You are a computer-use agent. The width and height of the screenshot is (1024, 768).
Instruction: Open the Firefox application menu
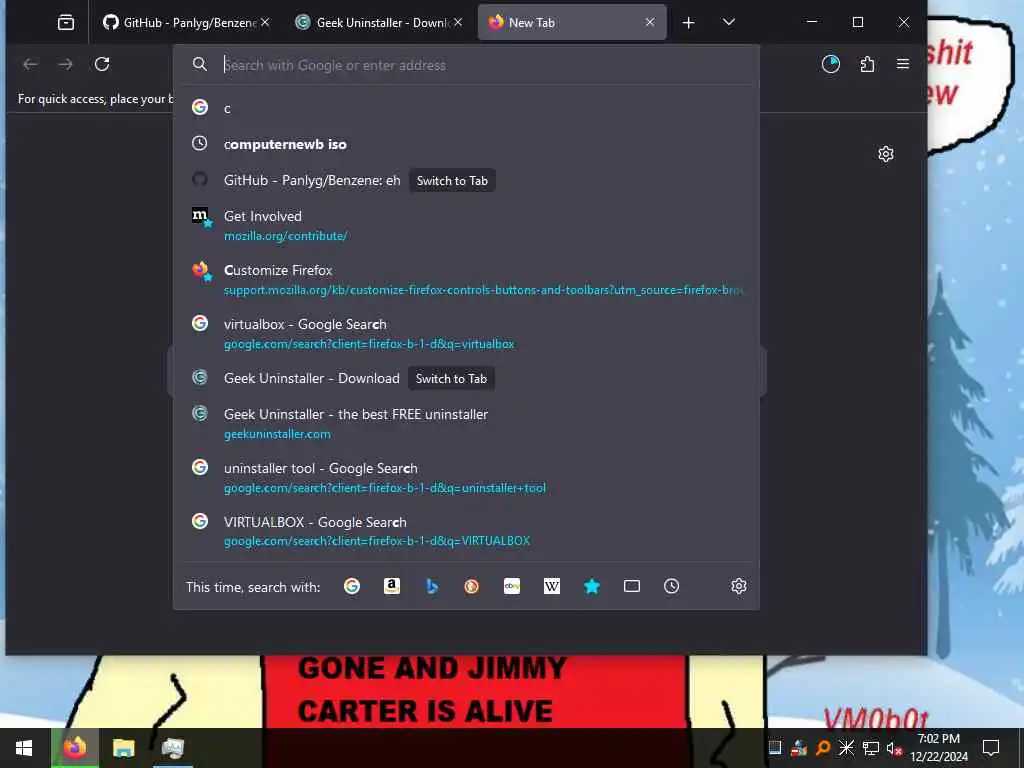tap(903, 64)
